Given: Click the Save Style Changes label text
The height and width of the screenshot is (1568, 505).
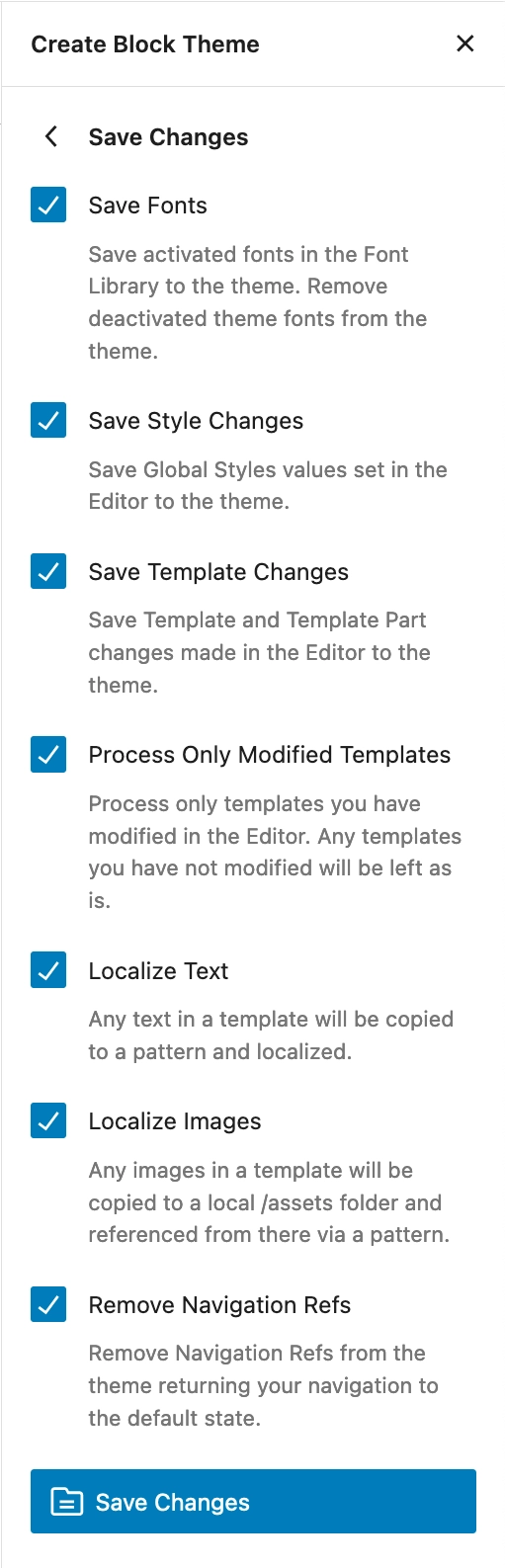Looking at the screenshot, I should point(196,421).
